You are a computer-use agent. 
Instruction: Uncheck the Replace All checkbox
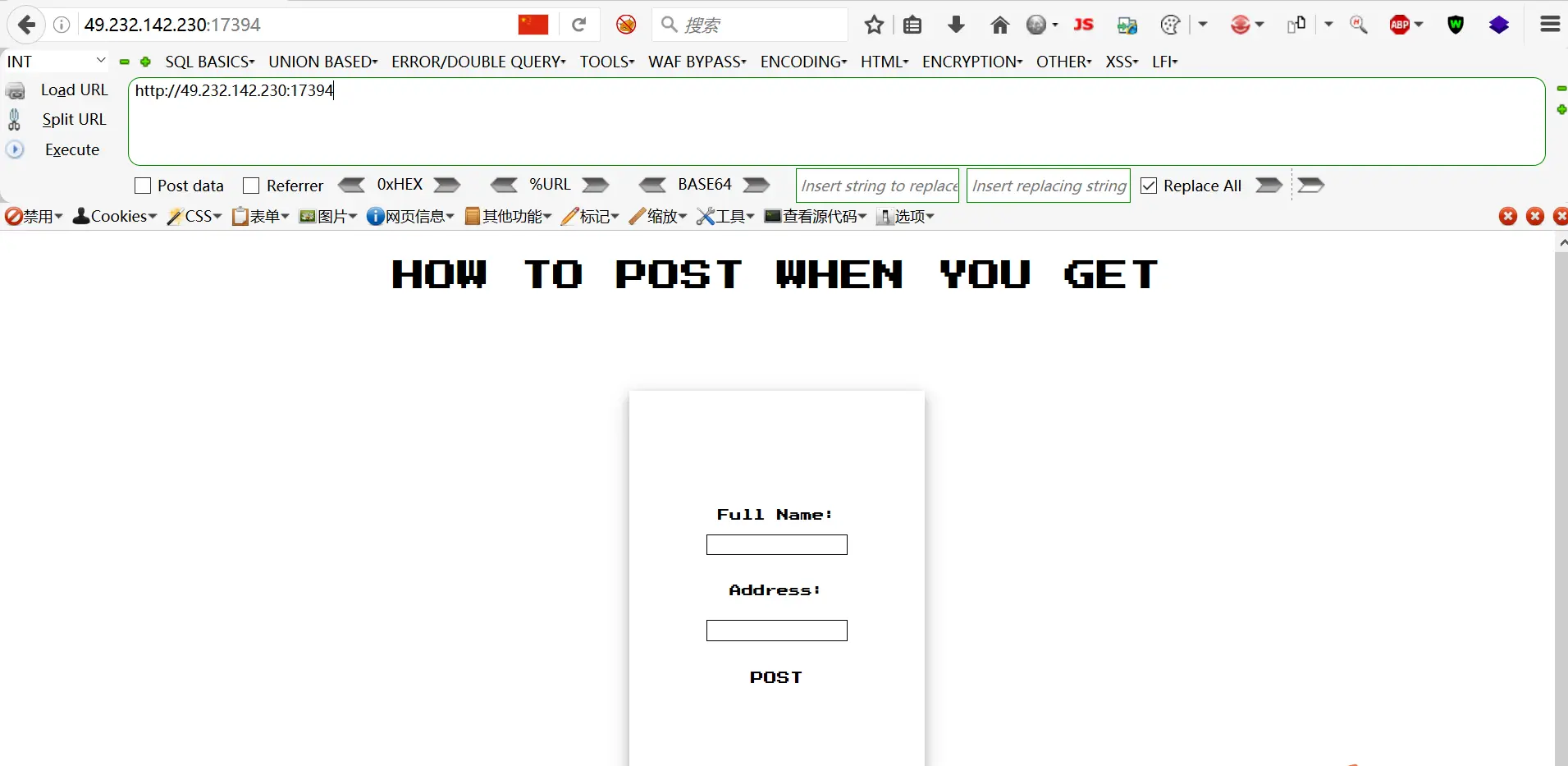(x=1149, y=186)
